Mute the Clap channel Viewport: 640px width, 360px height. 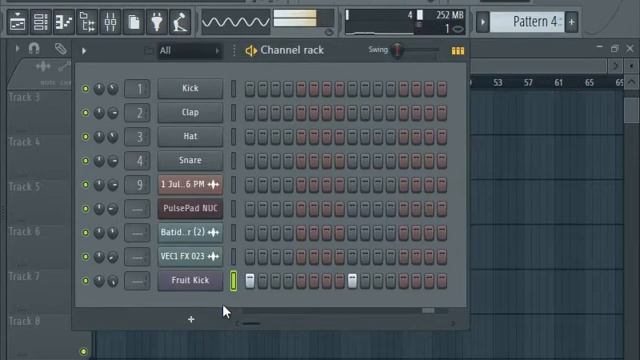tap(85, 113)
